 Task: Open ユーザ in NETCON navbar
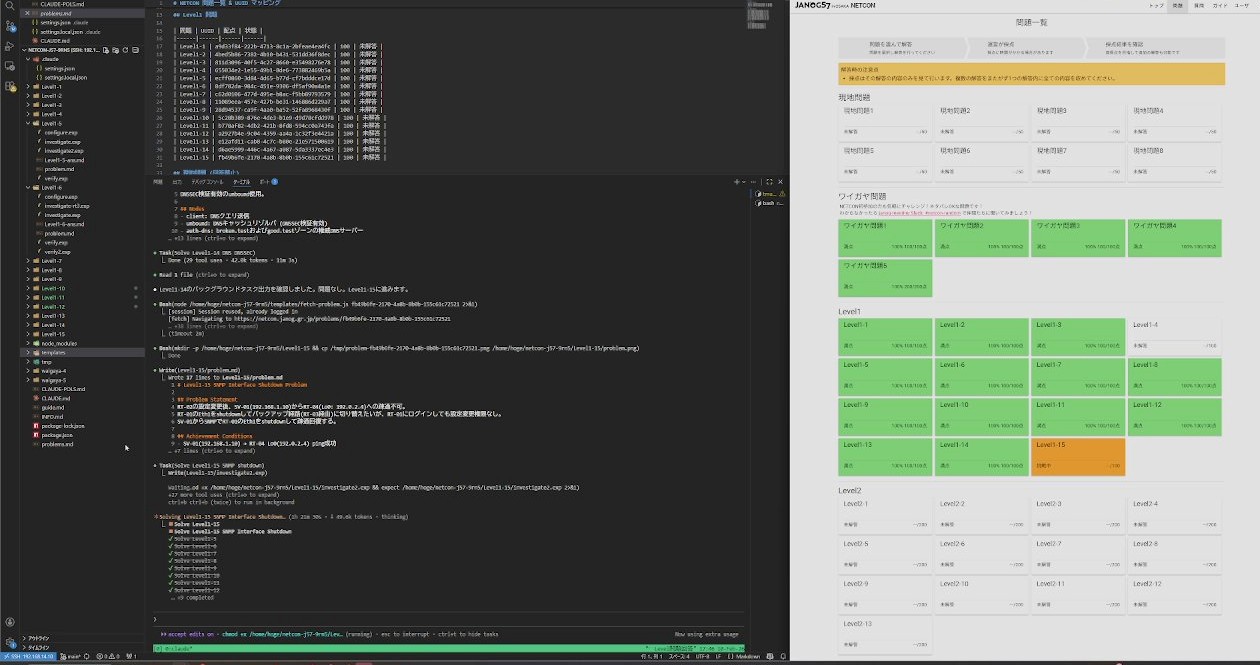point(1243,6)
